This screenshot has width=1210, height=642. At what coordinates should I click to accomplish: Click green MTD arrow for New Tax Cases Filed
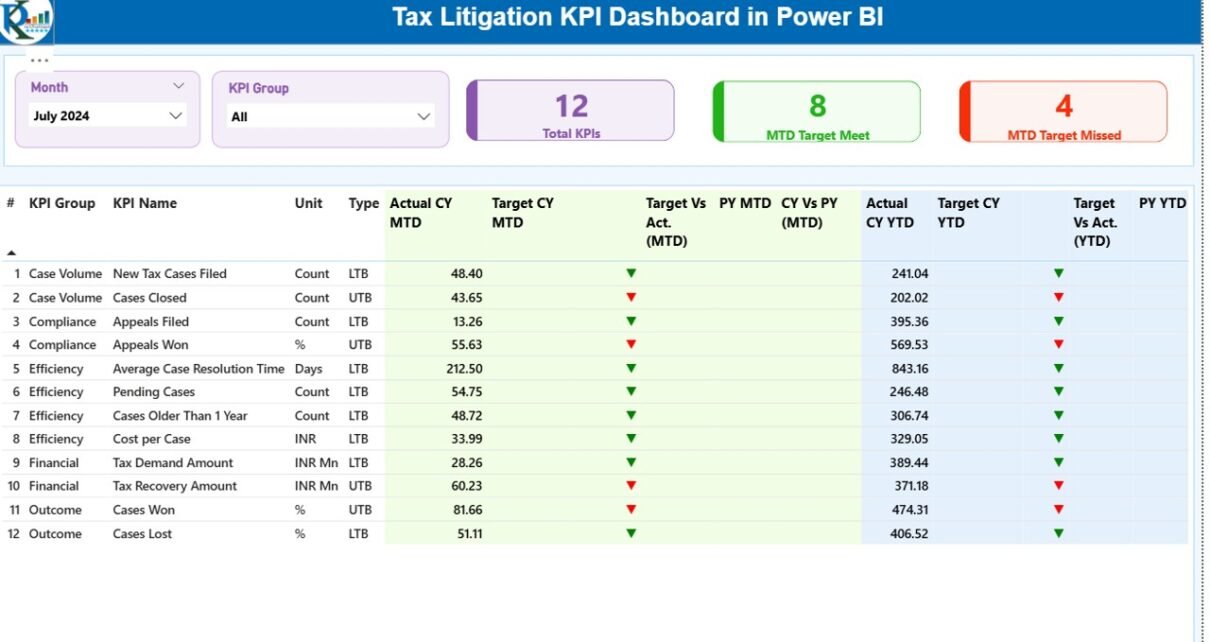click(631, 273)
